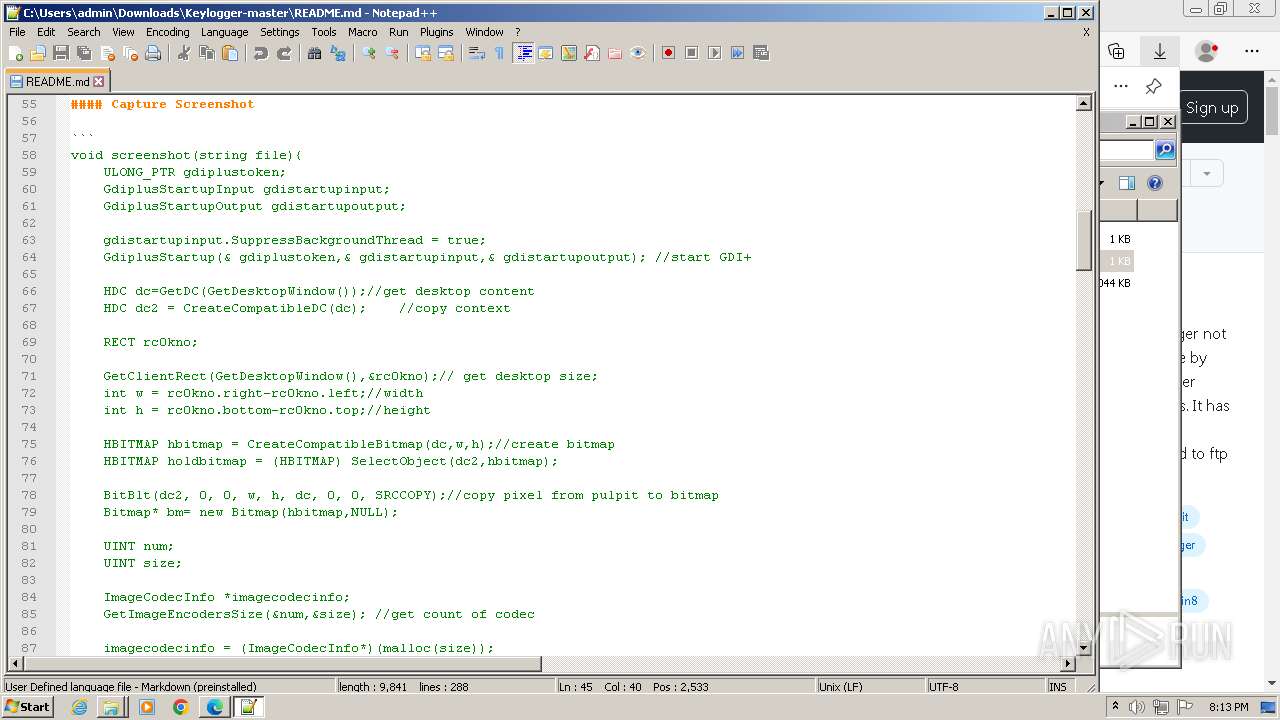Click the vertical scrollbar down arrow
The height and width of the screenshot is (720, 1280).
click(x=1084, y=647)
